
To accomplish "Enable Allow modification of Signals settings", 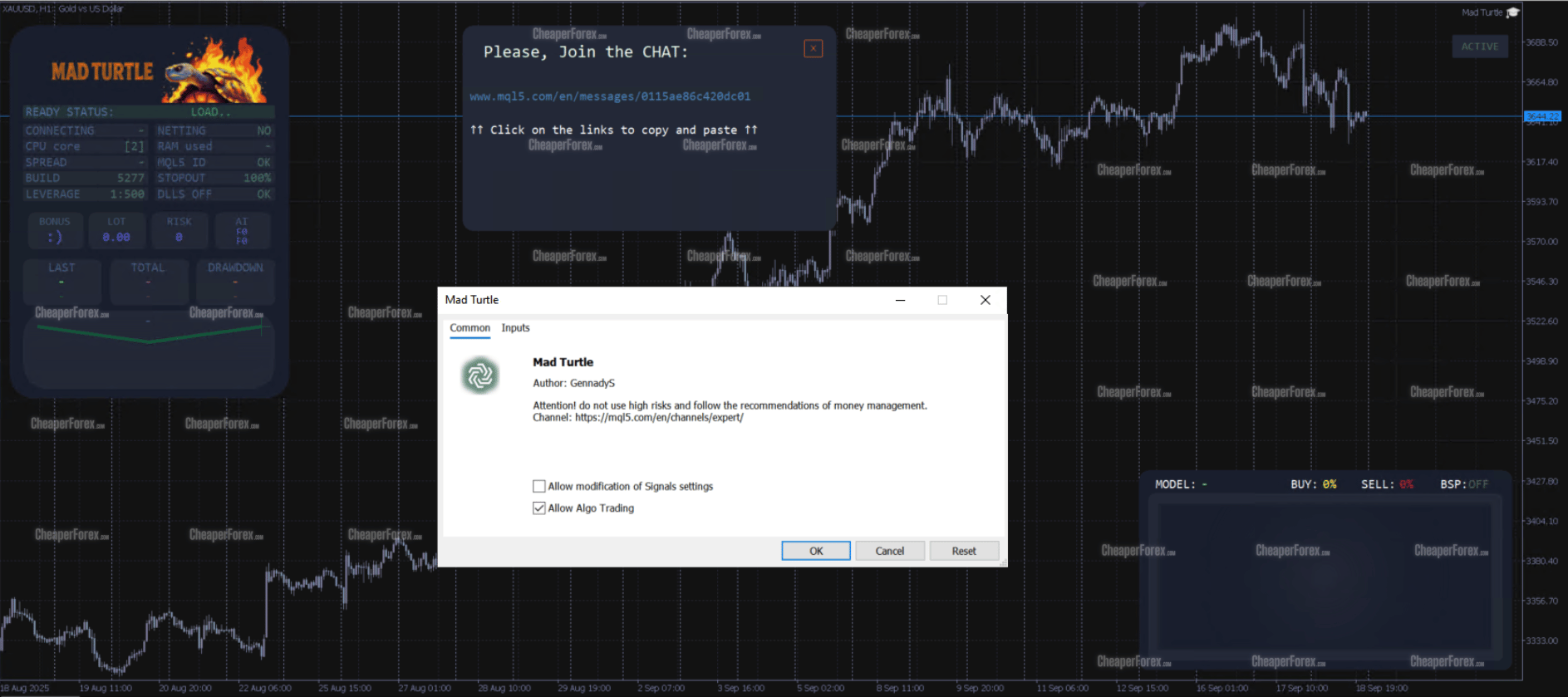I will tap(539, 487).
